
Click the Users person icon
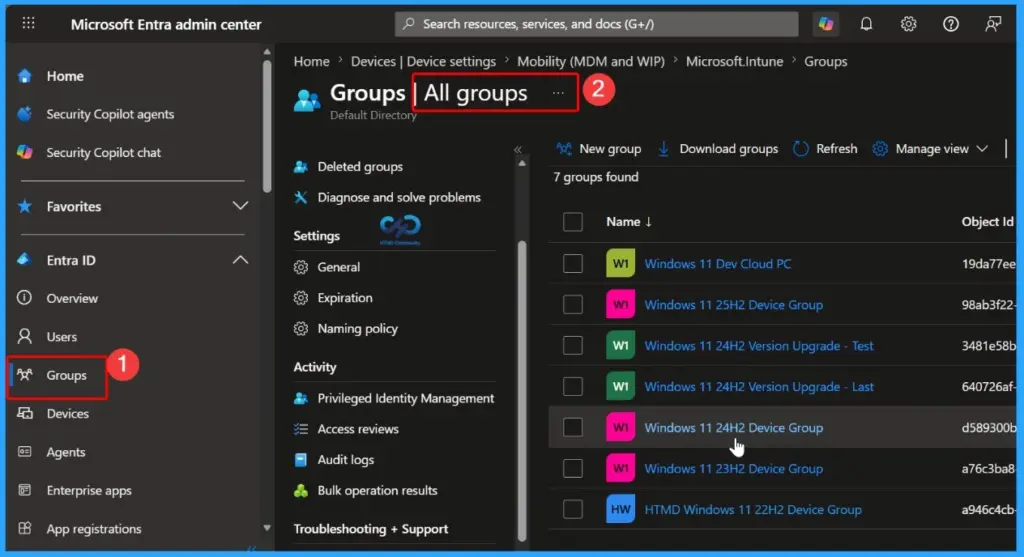click(x=25, y=336)
